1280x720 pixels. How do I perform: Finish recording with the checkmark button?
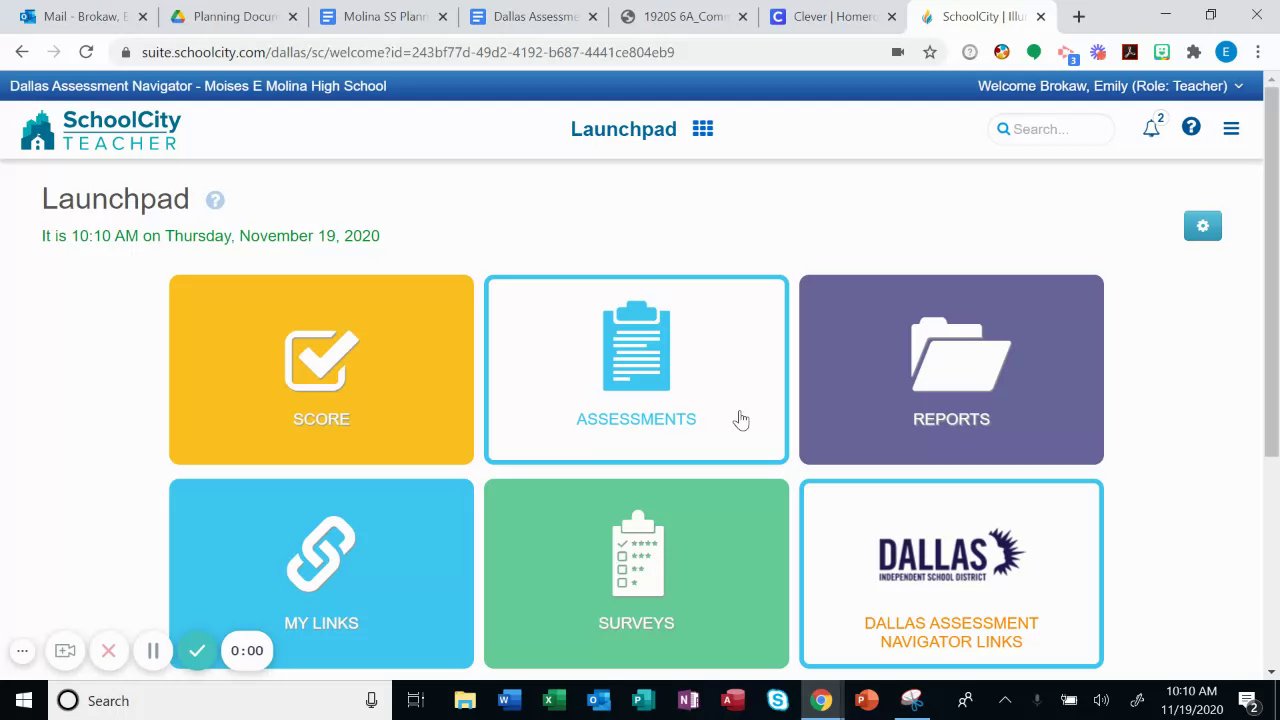[197, 651]
